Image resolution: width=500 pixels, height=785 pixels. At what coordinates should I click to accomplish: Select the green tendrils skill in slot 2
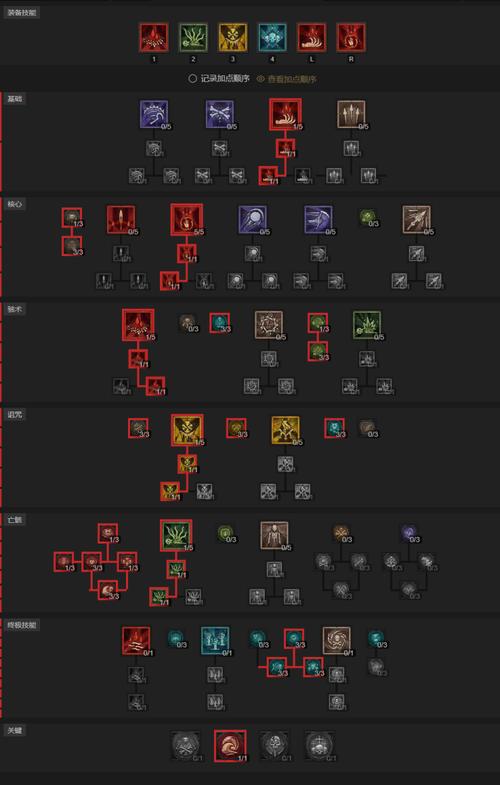point(193,38)
